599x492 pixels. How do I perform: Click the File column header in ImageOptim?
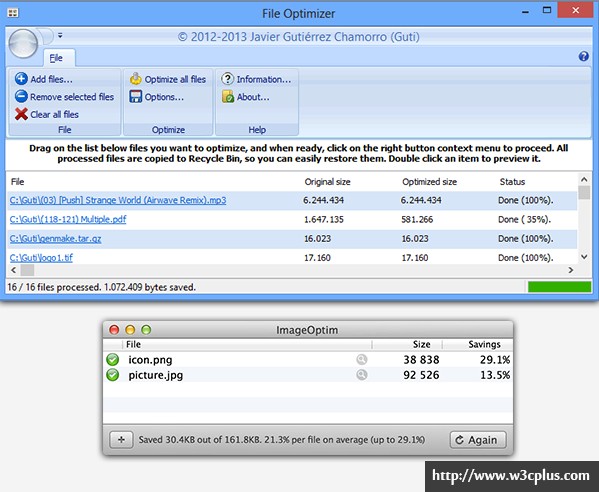[x=133, y=344]
